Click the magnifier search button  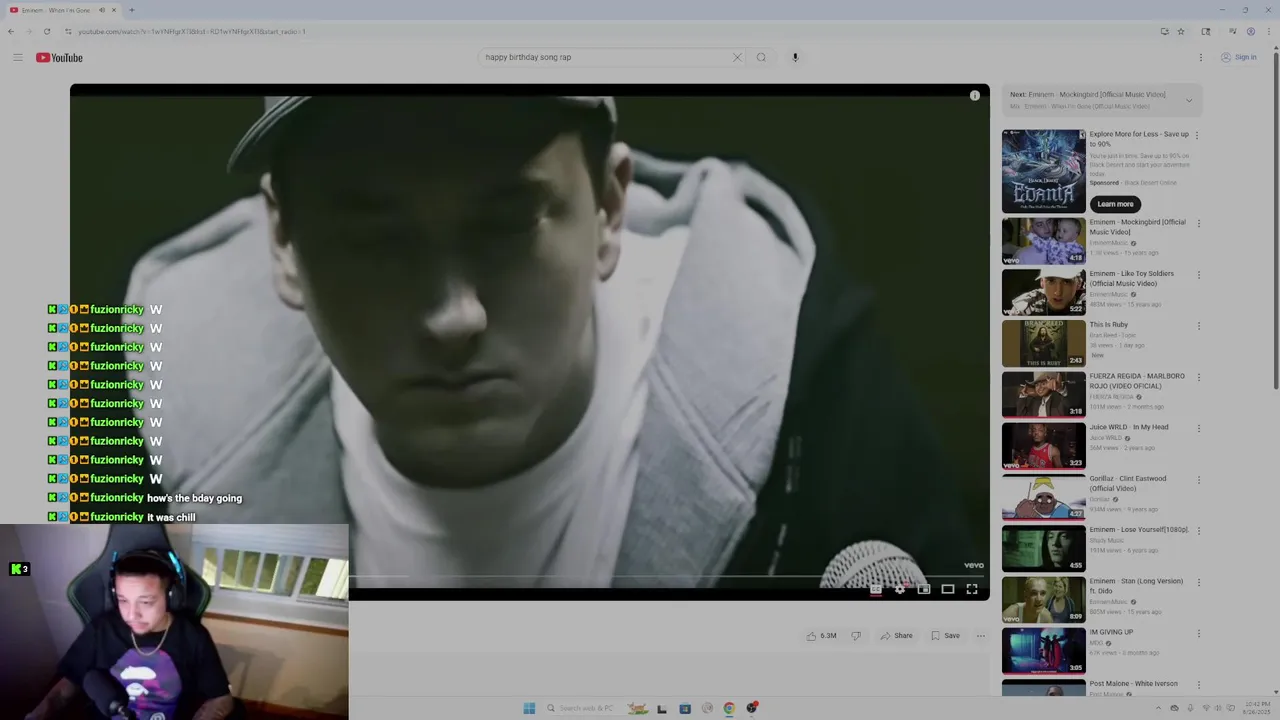click(x=761, y=57)
